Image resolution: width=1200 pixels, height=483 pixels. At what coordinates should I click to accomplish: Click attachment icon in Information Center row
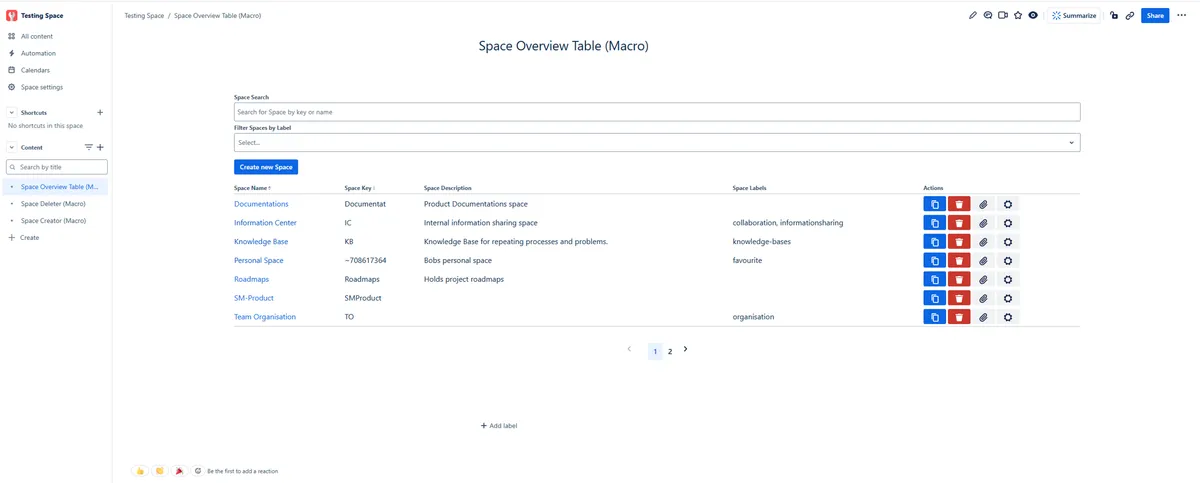point(983,223)
